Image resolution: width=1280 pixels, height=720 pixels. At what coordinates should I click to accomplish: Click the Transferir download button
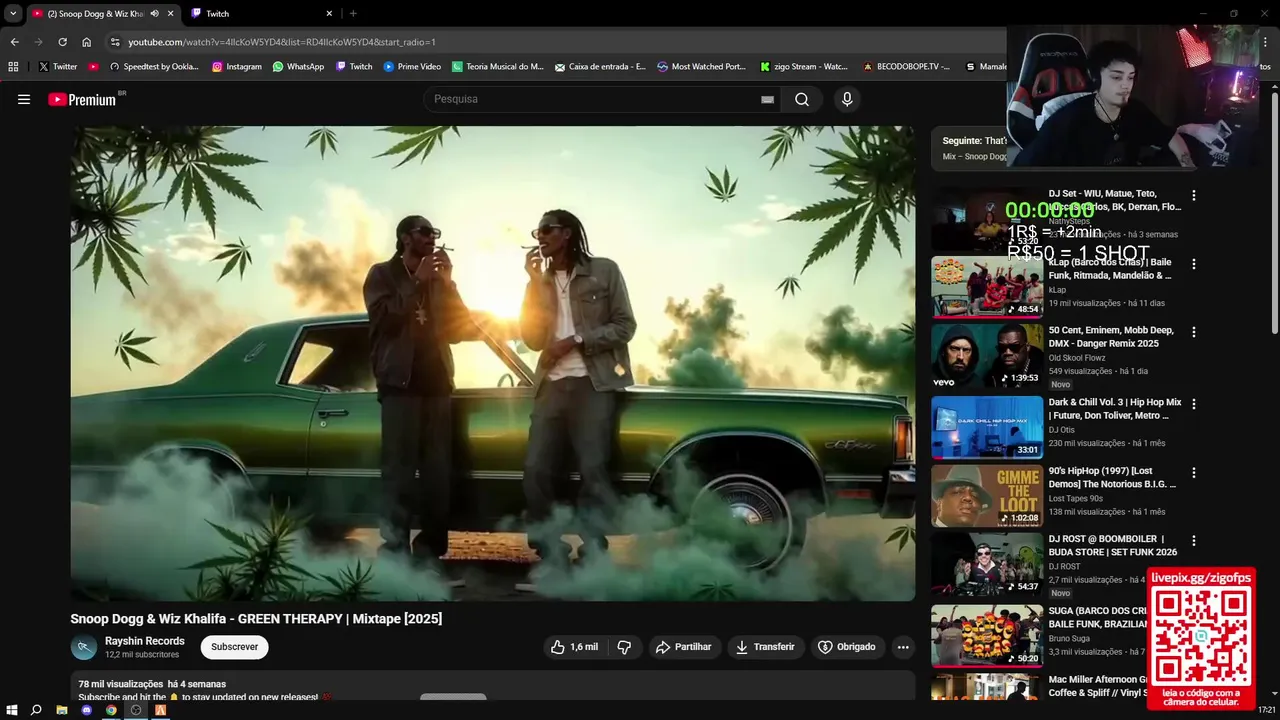pos(765,647)
